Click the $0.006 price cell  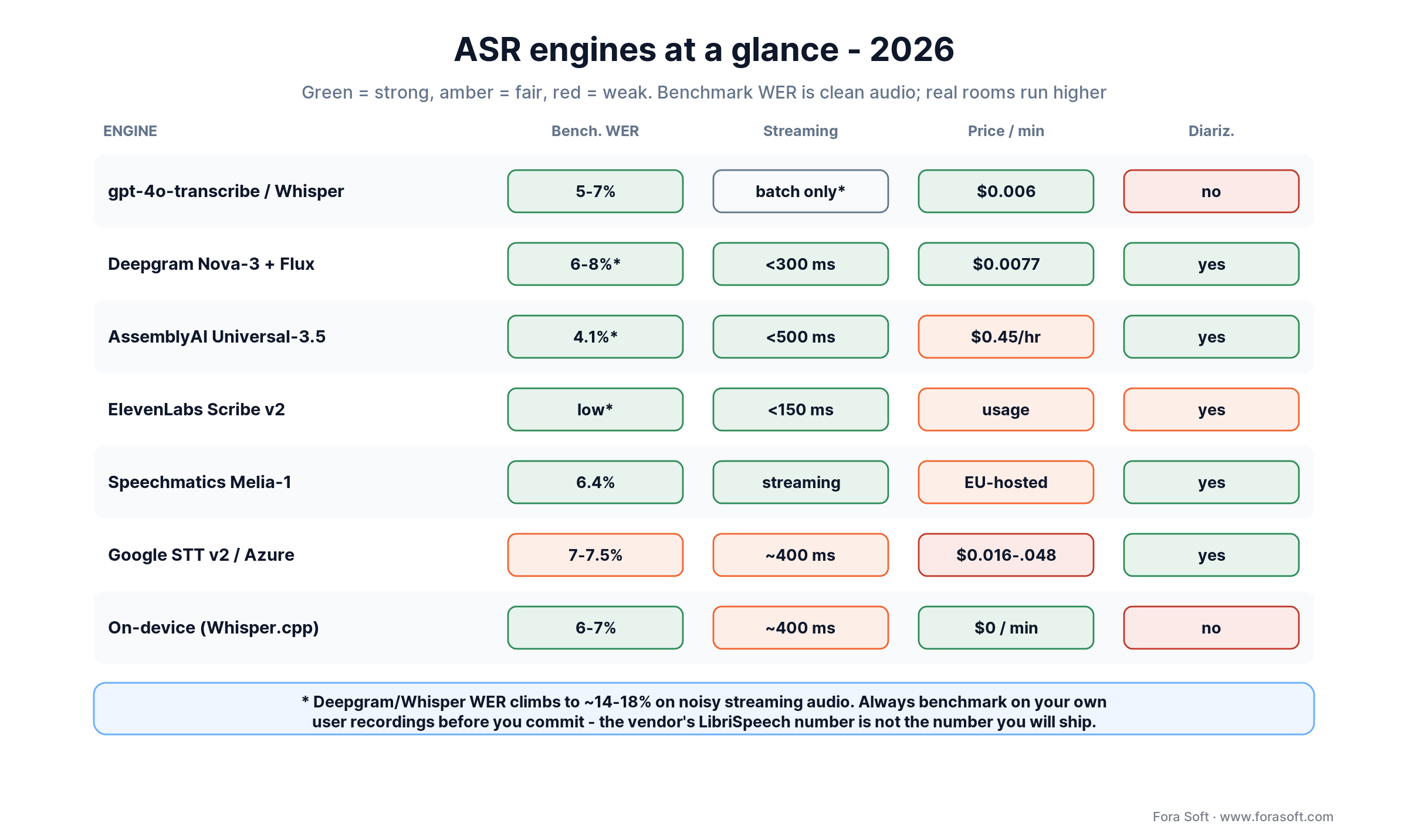[x=1006, y=191]
